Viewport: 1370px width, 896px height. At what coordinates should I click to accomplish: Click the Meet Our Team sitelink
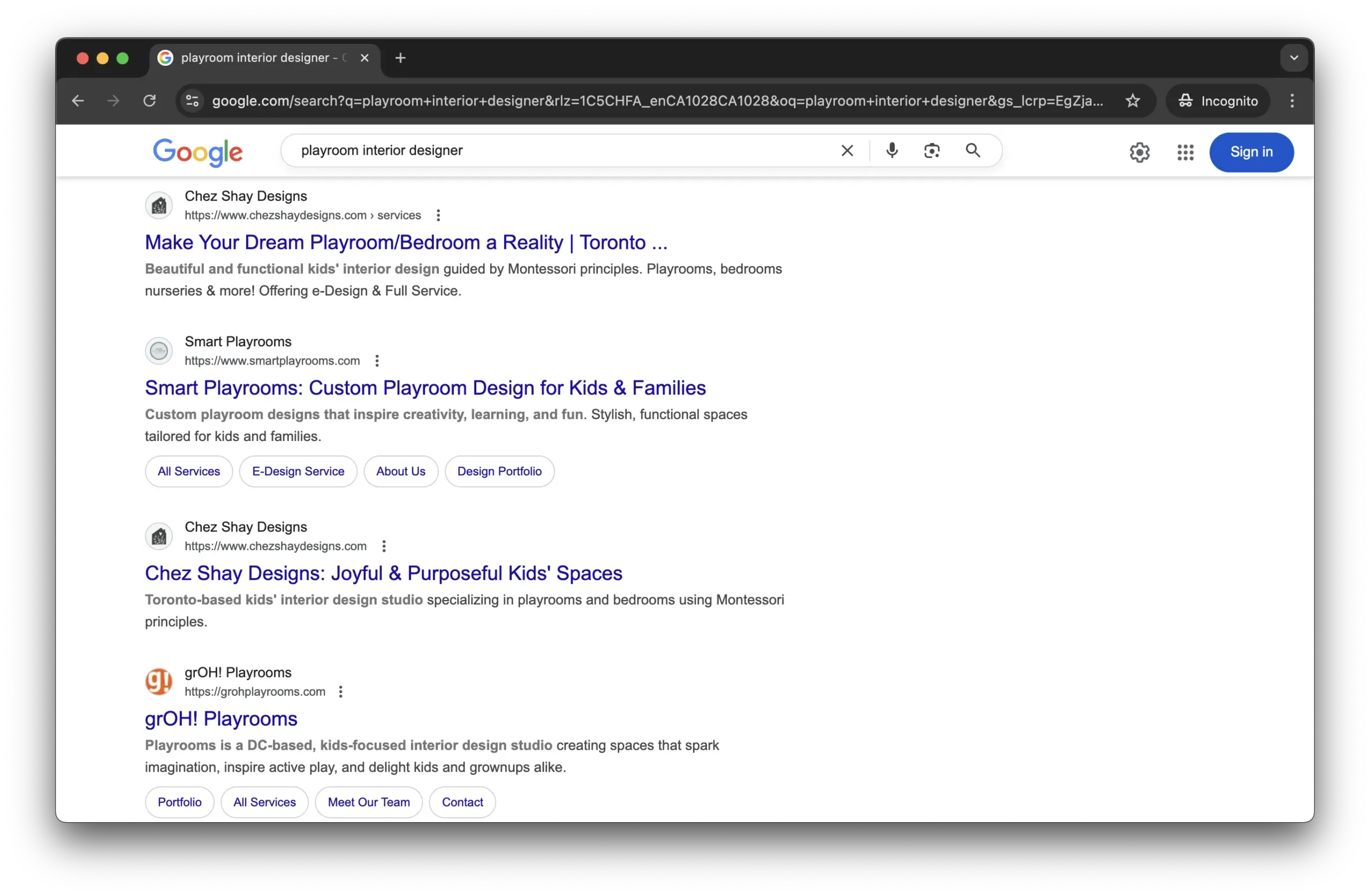[x=368, y=802]
